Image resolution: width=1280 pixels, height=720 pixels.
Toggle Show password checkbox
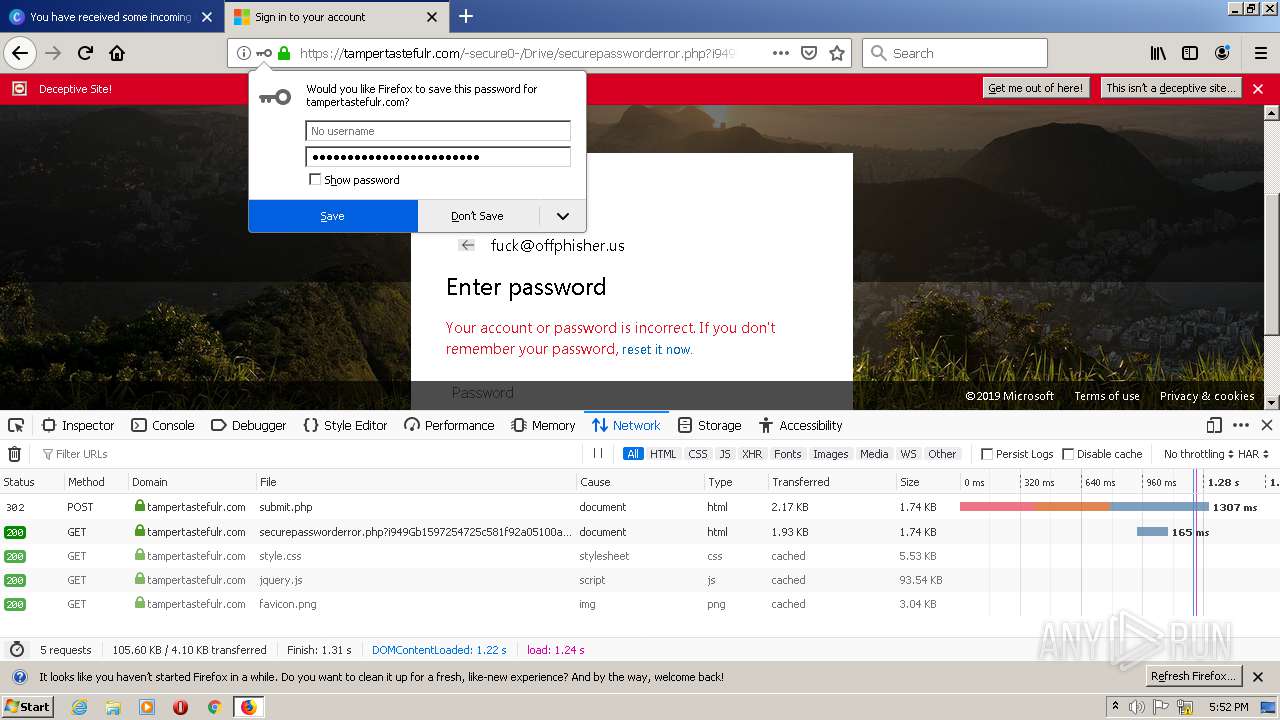[x=315, y=180]
